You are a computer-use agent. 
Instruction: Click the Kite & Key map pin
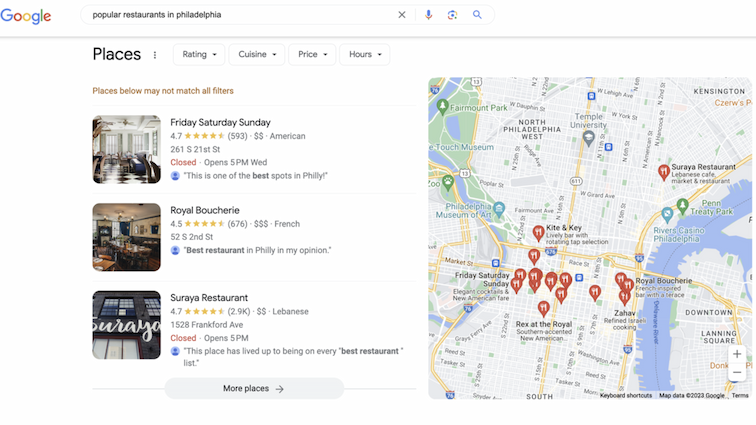(539, 233)
